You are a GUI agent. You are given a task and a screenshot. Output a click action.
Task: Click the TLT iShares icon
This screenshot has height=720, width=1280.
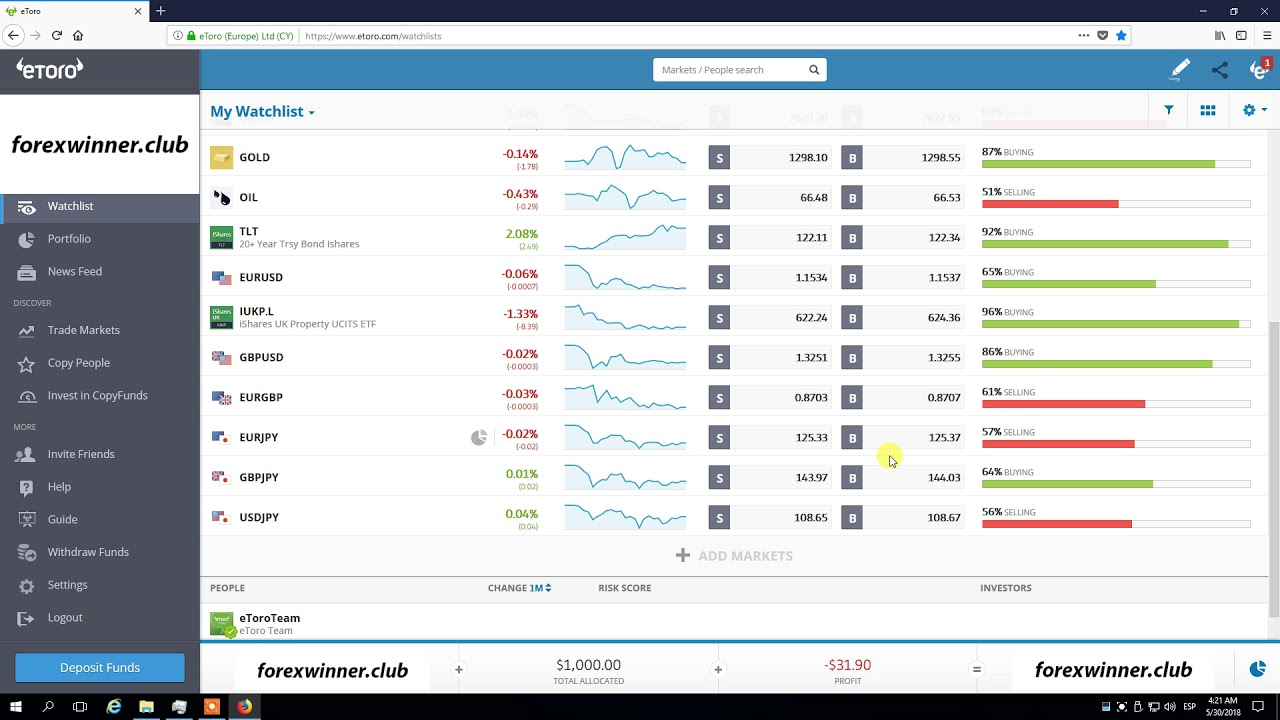tap(221, 237)
